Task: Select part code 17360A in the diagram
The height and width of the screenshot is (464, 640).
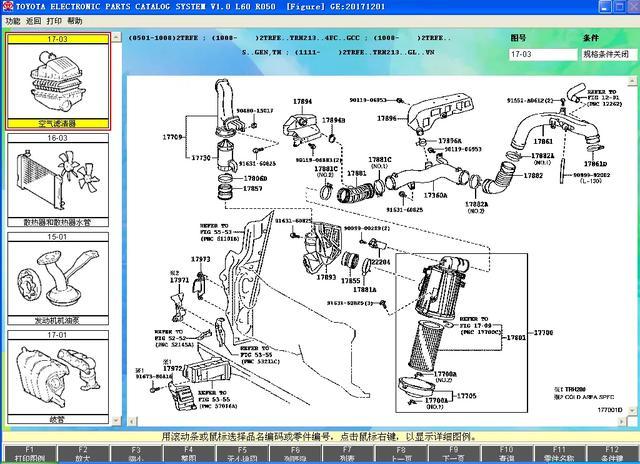Action: [436, 195]
